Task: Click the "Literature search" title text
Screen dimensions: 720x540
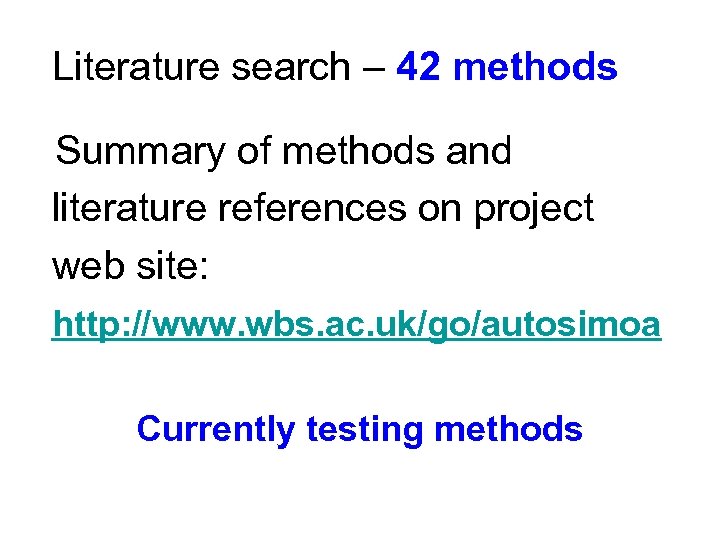Action: (199, 68)
